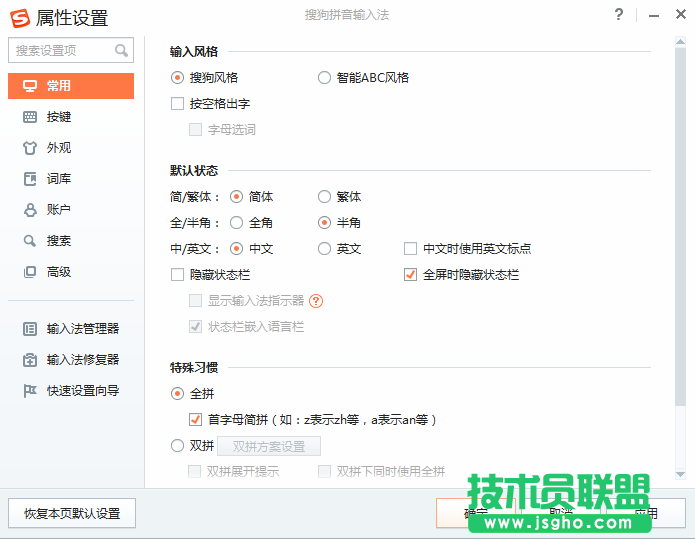Select 双拼 radio option

click(x=177, y=445)
